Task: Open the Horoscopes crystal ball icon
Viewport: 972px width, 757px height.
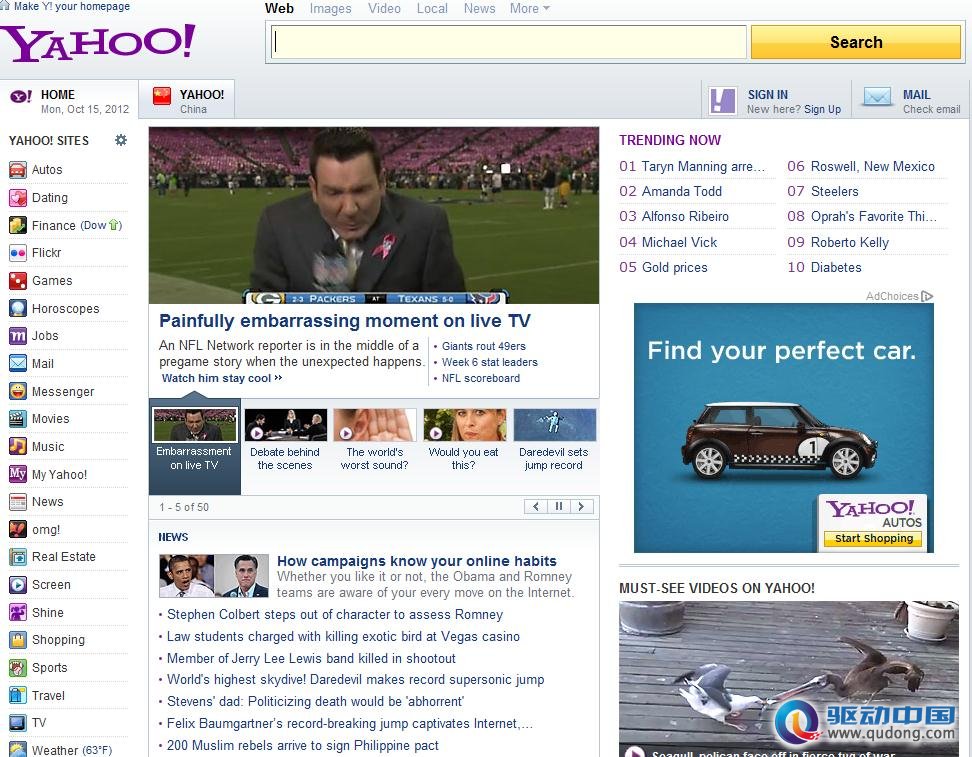Action: tap(17, 308)
